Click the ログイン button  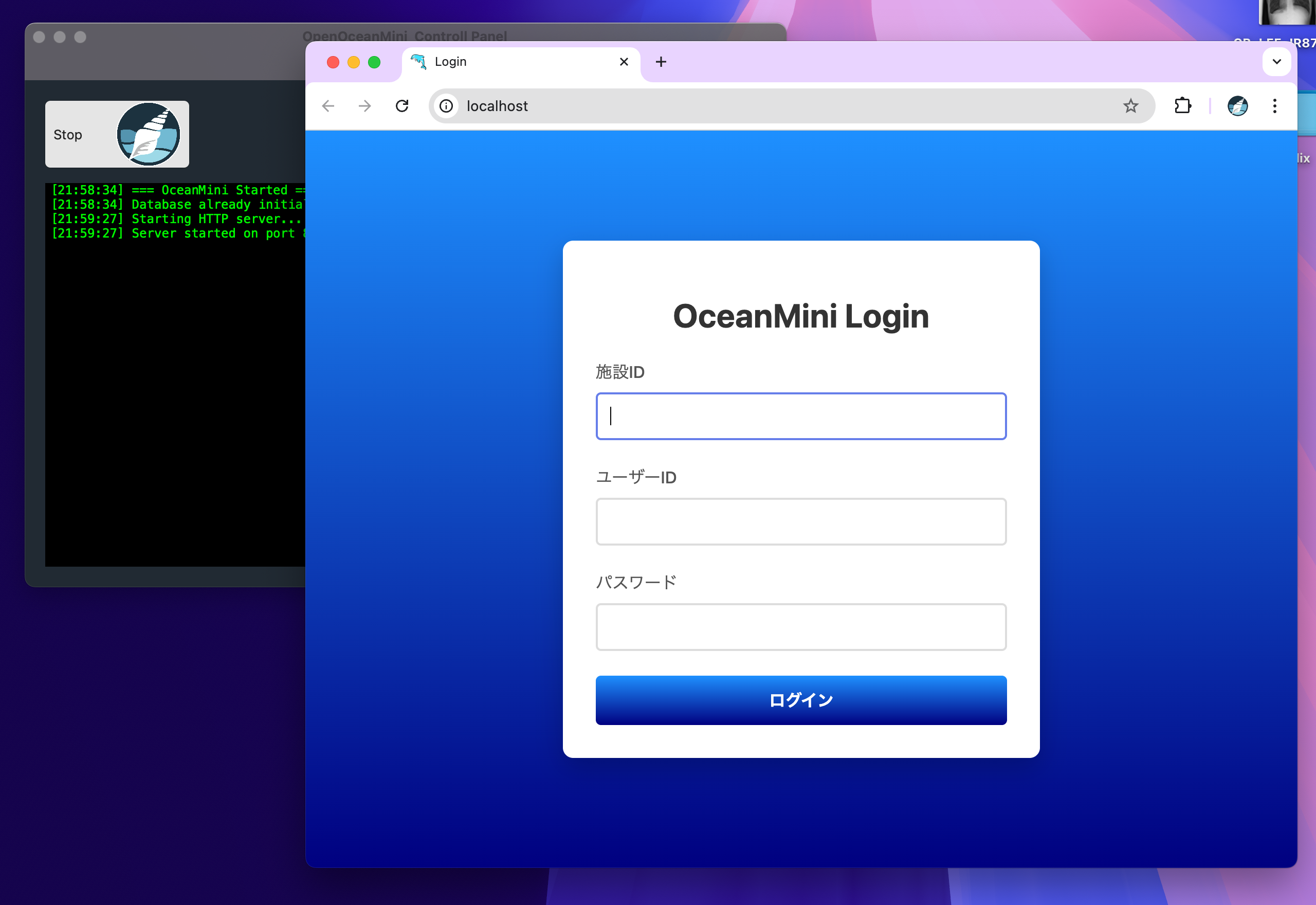pyautogui.click(x=801, y=700)
